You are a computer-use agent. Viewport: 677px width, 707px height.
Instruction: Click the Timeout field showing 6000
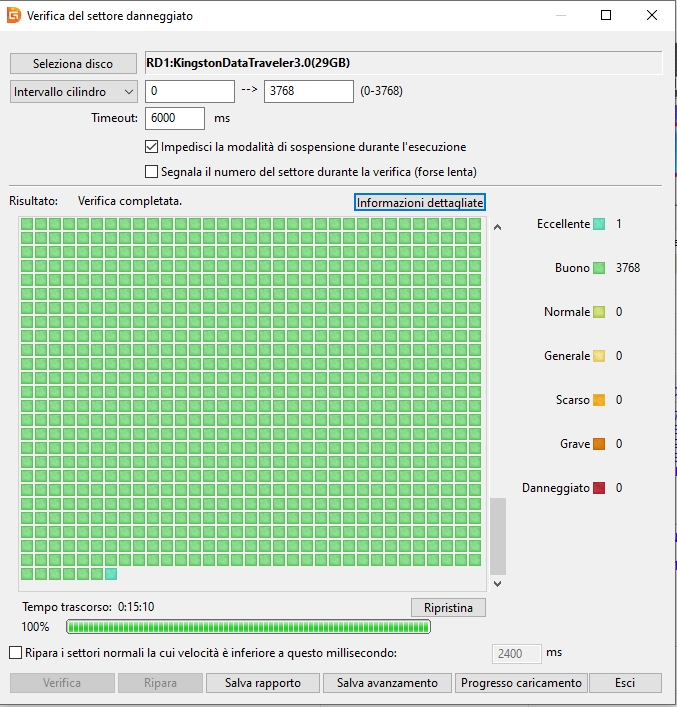coord(175,118)
